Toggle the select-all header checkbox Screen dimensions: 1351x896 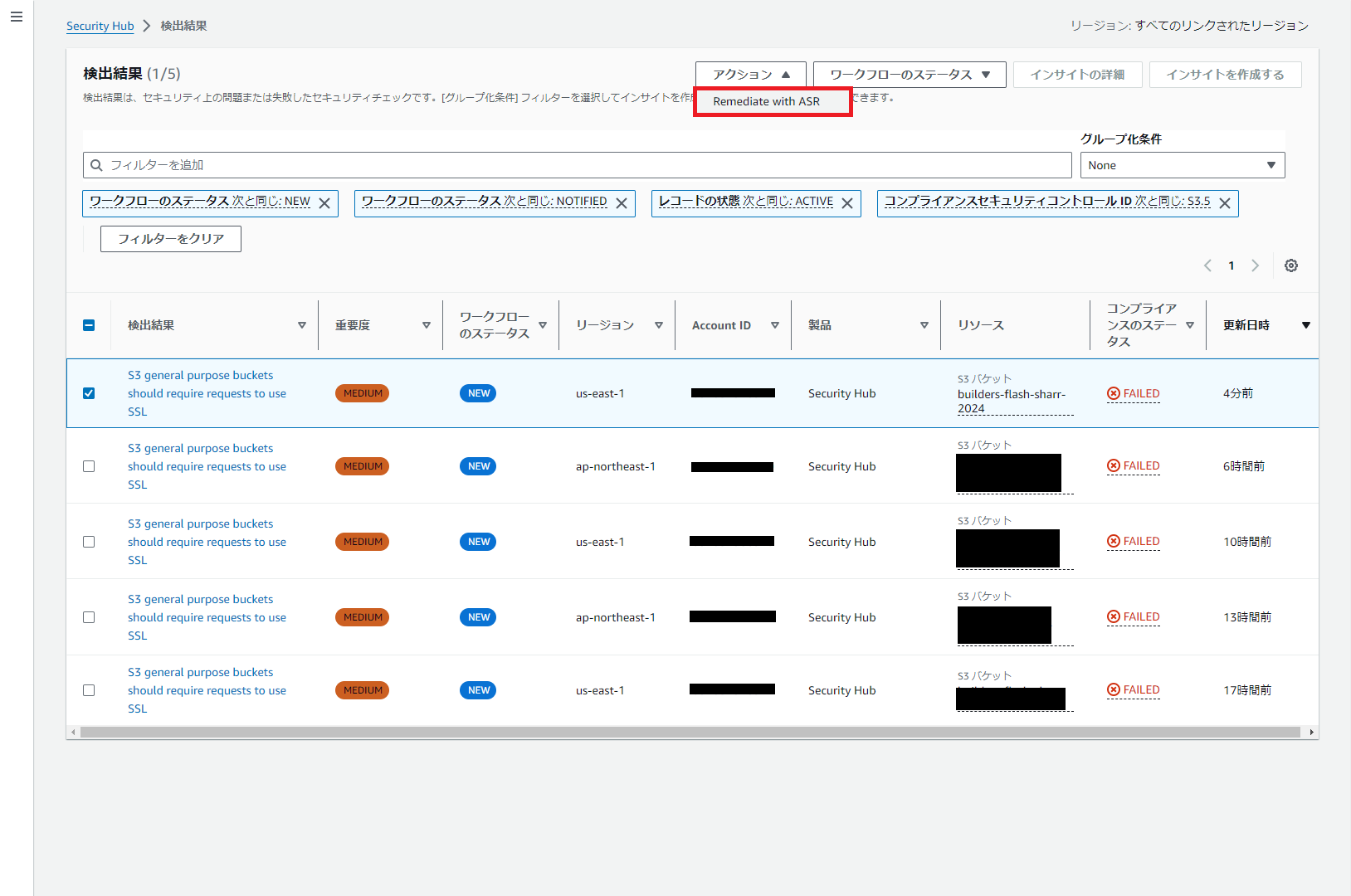tap(89, 325)
